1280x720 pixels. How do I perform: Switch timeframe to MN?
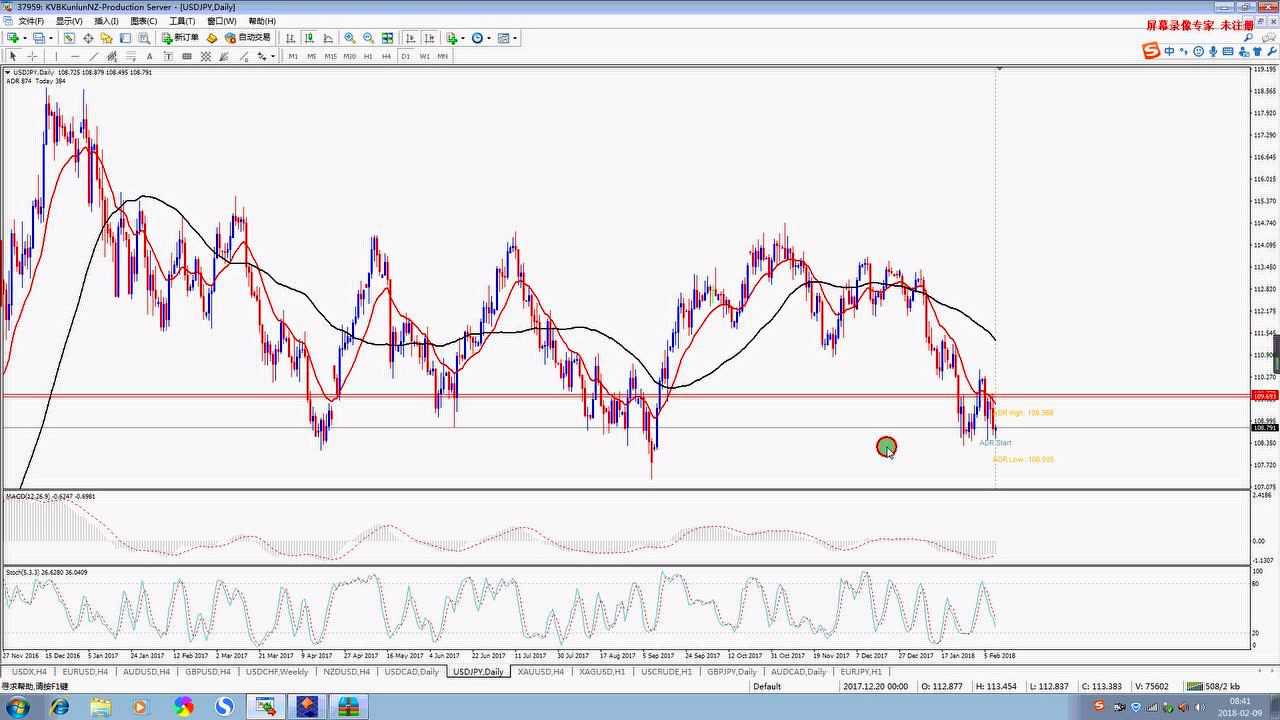443,56
